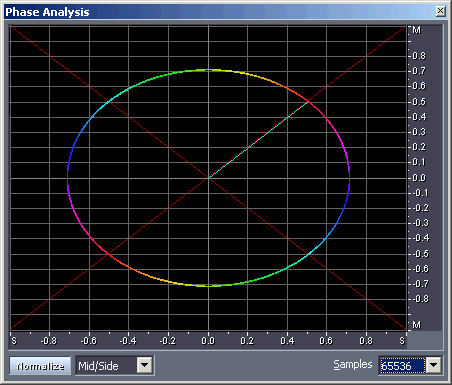
Task: Click the leftmost point of the ellipse
Action: pyautogui.click(x=68, y=178)
